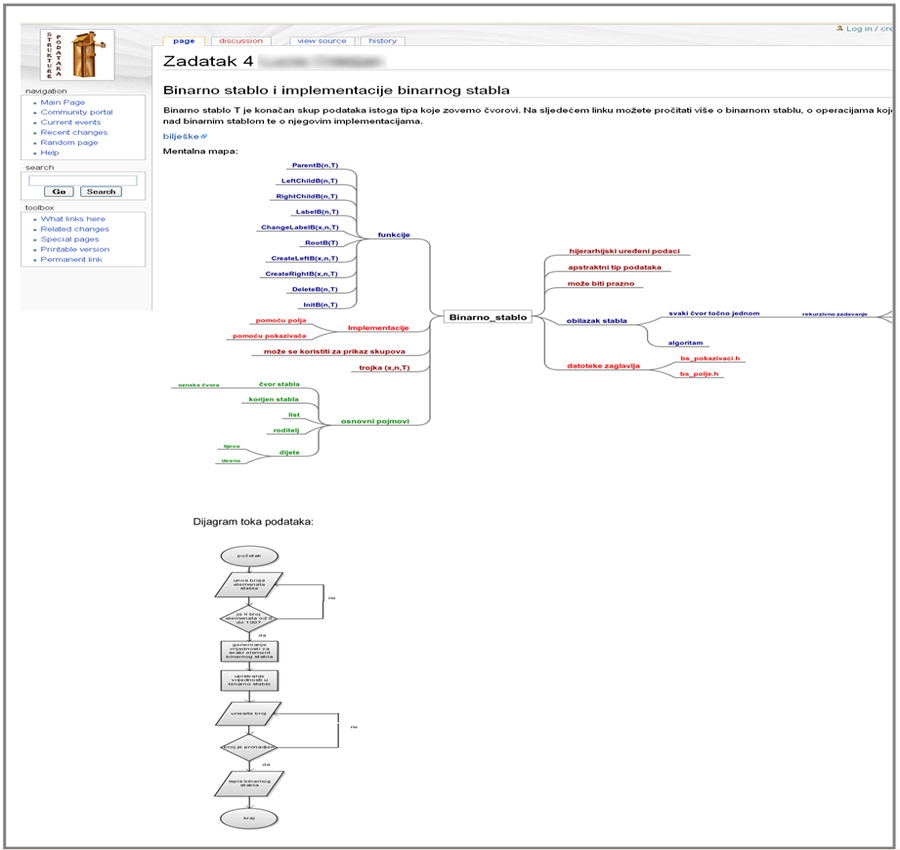The height and width of the screenshot is (850, 900).
Task: Click the Log in / create account link
Action: coord(869,28)
